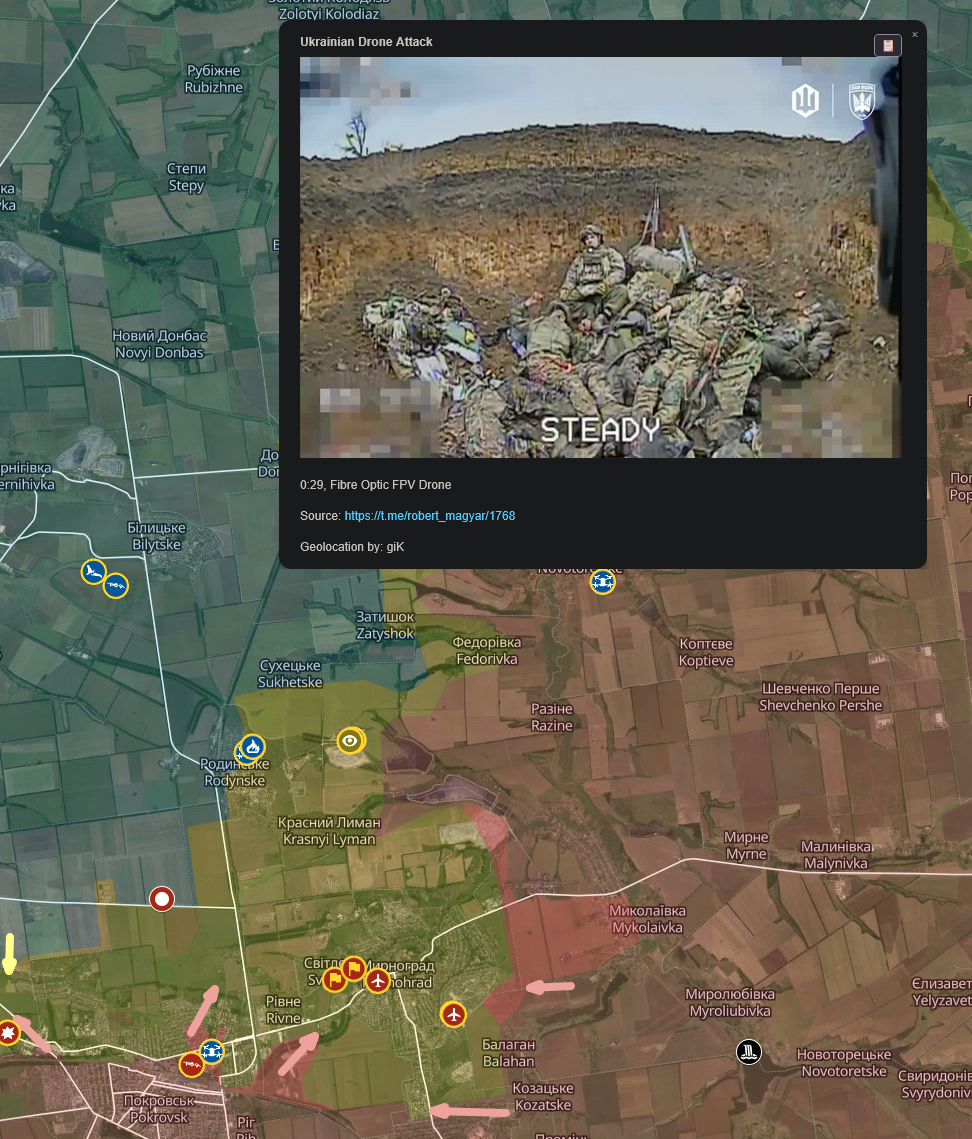
Task: Click the 'Geolocation by: giK' credit text
Action: [x=352, y=547]
